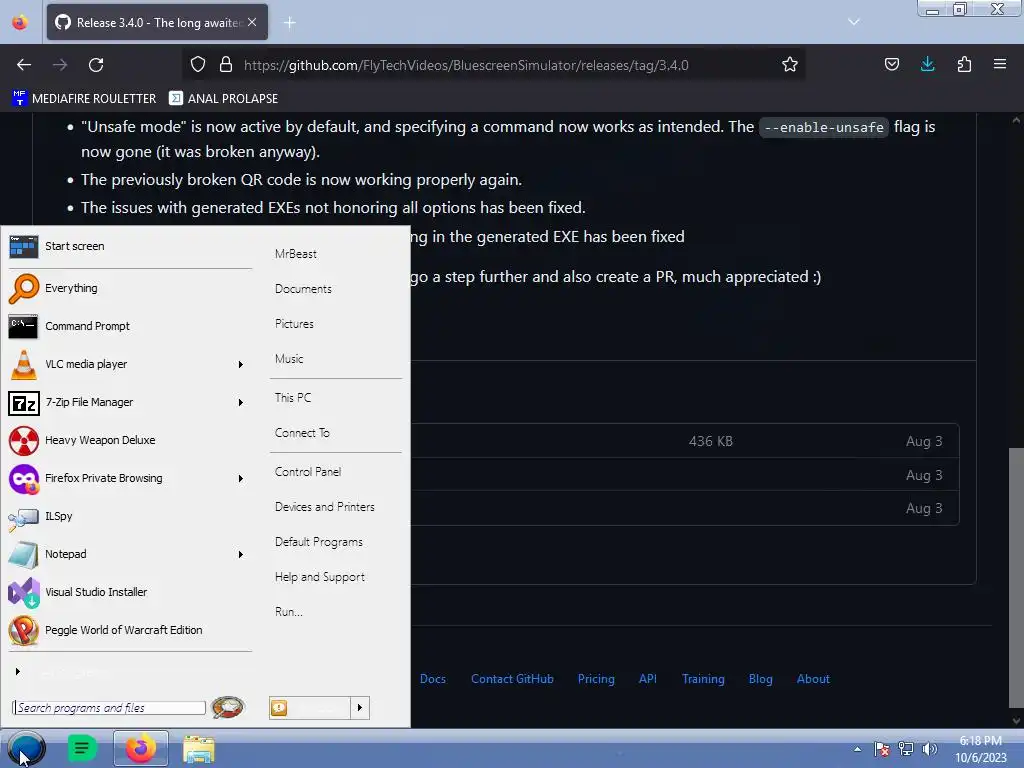Open Pricing footer link
The width and height of the screenshot is (1024, 768).
[596, 679]
